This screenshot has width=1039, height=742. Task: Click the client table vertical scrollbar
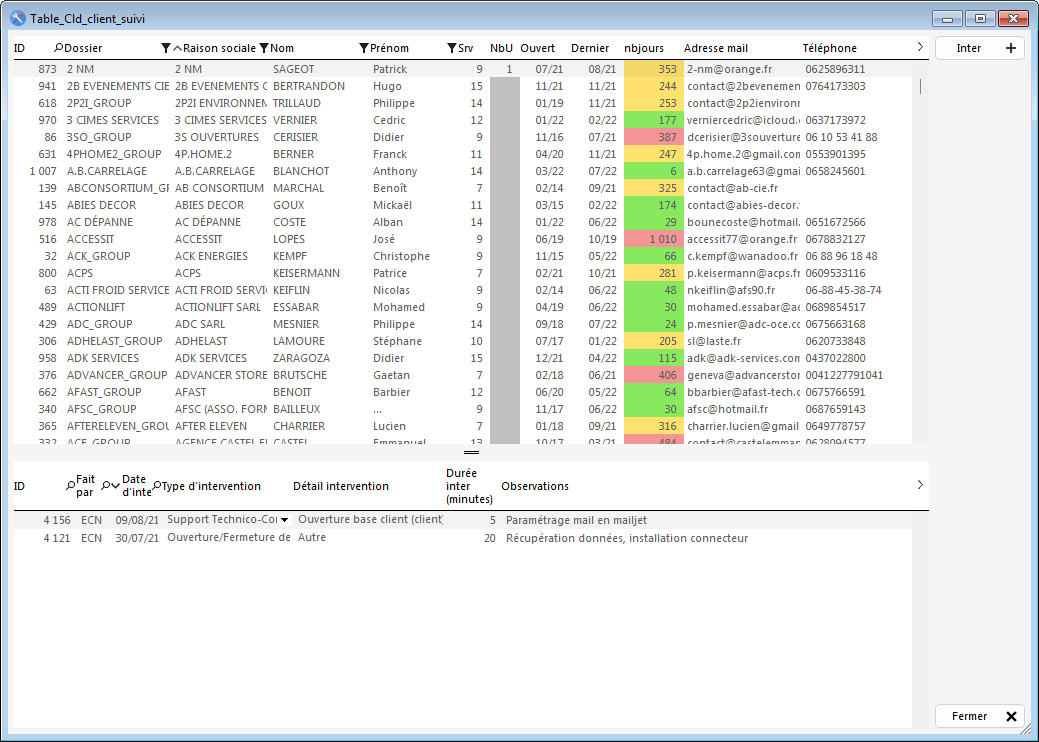coord(920,250)
